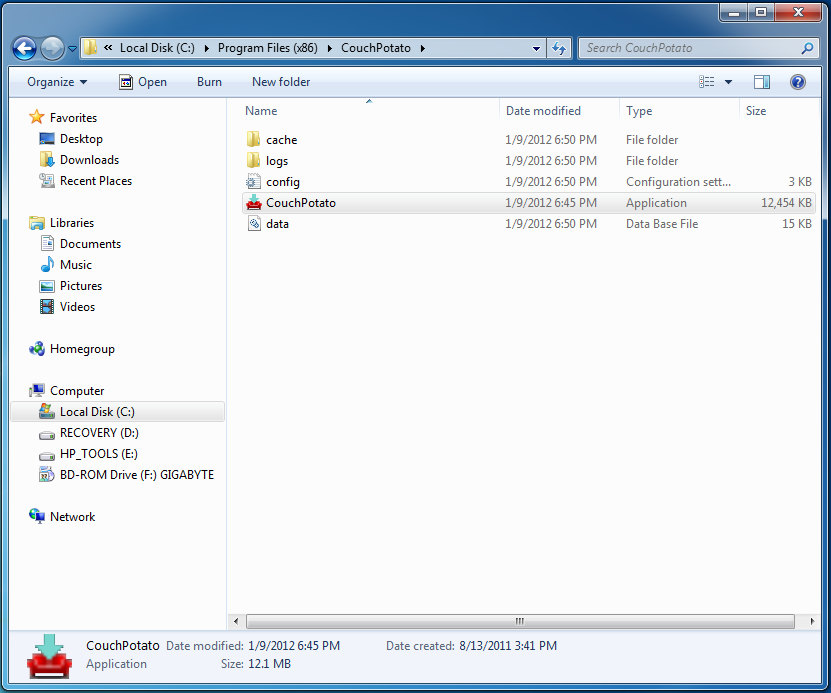Click the refresh button next to address bar
The width and height of the screenshot is (831, 693).
coord(559,48)
